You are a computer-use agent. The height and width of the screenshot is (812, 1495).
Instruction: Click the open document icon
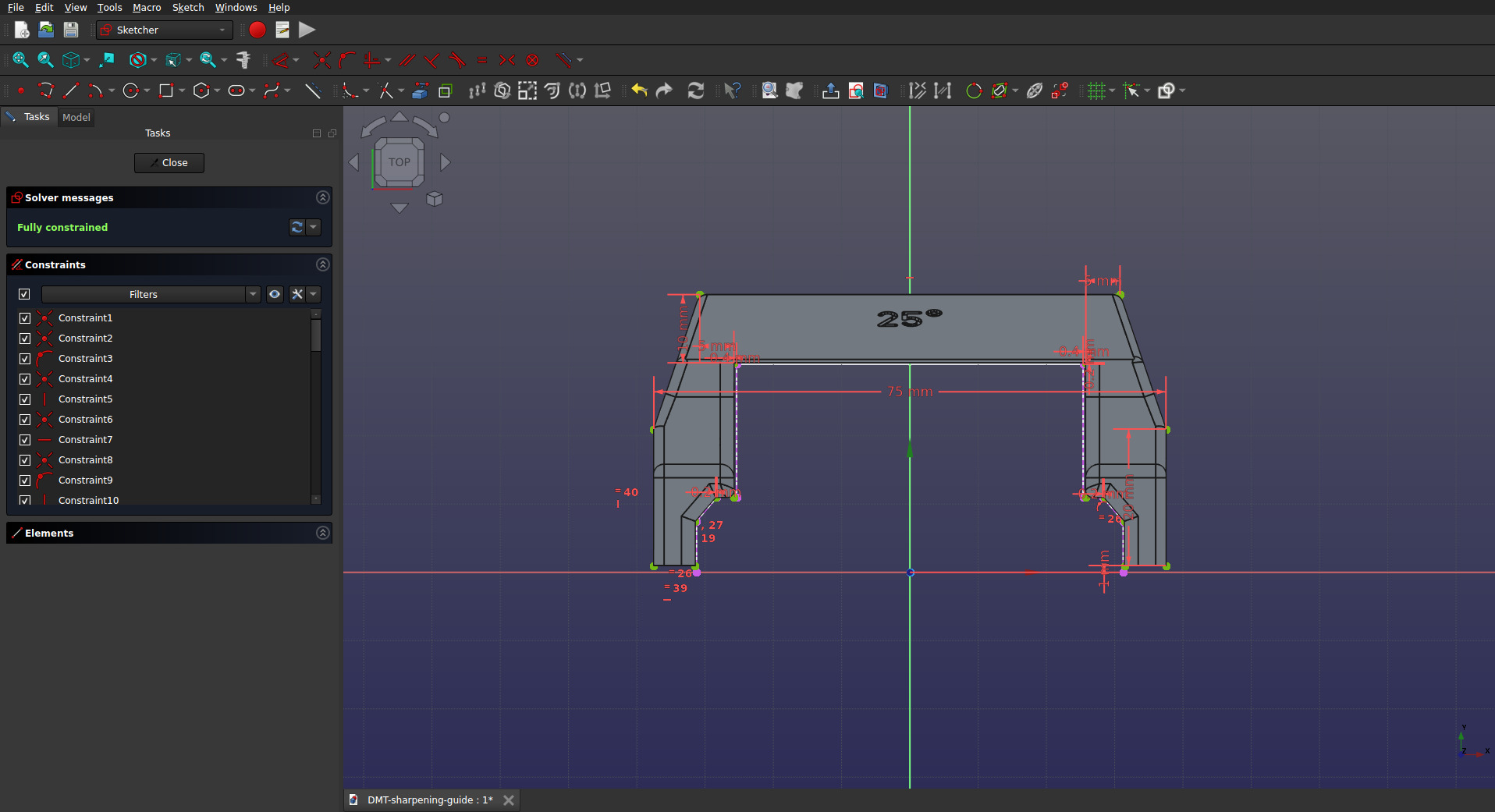click(46, 30)
